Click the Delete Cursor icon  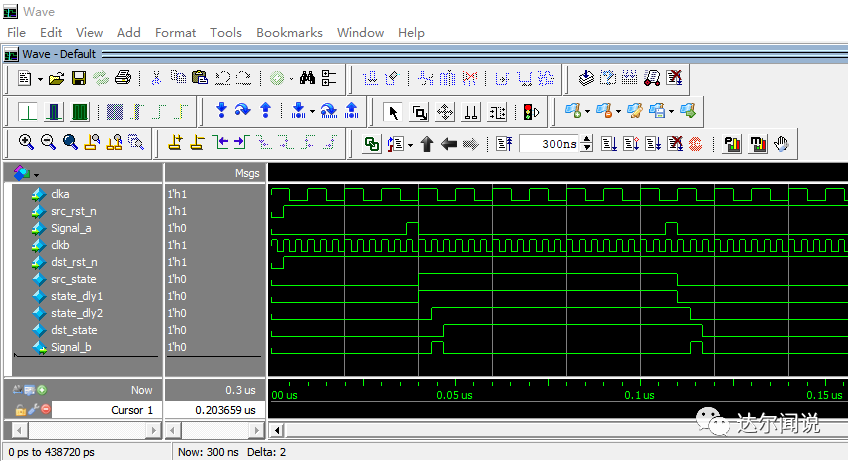coord(197,143)
